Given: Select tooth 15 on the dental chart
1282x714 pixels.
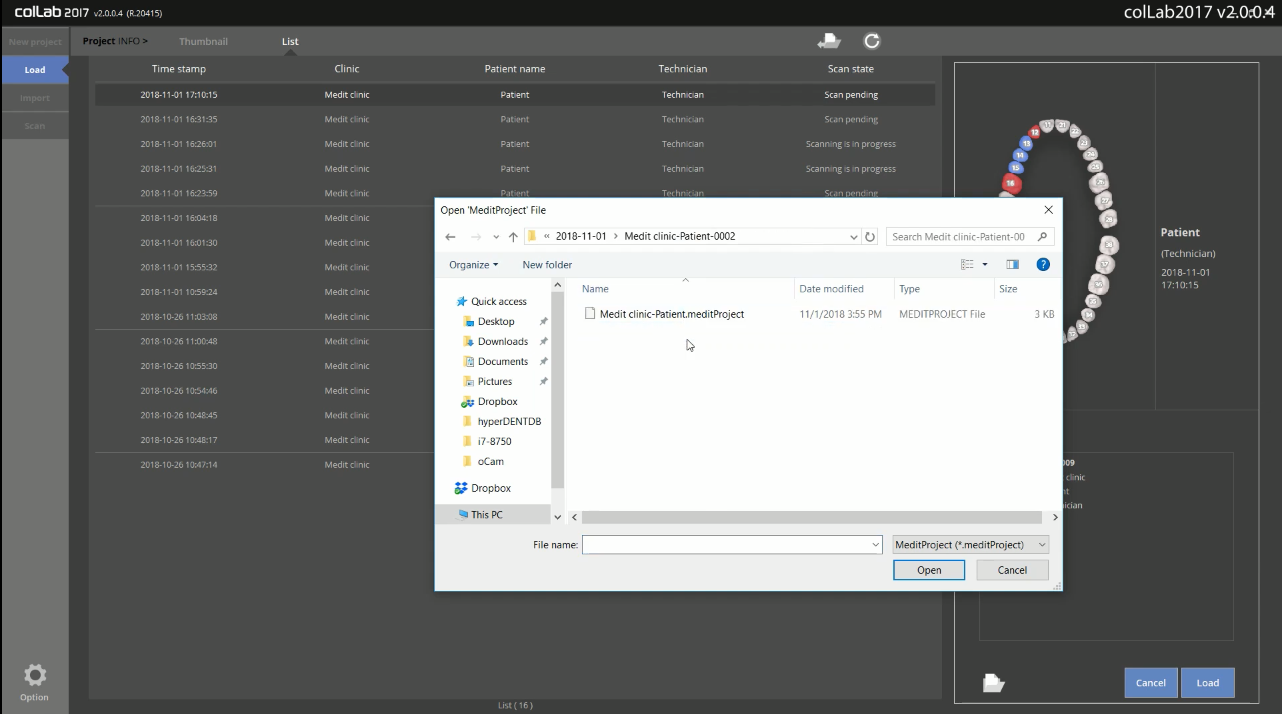Looking at the screenshot, I should point(1015,167).
